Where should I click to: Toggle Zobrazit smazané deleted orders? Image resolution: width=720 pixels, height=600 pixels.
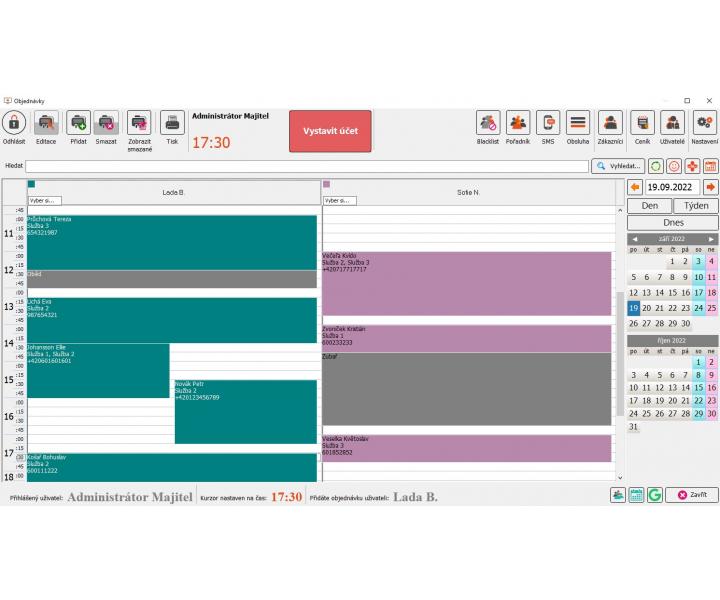(x=139, y=124)
